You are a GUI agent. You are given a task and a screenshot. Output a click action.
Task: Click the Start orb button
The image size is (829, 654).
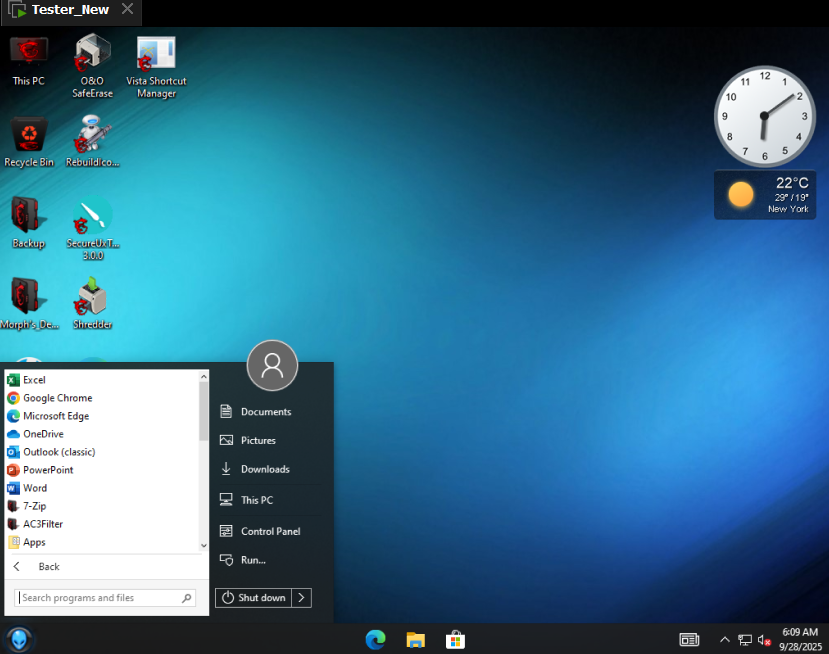click(20, 638)
